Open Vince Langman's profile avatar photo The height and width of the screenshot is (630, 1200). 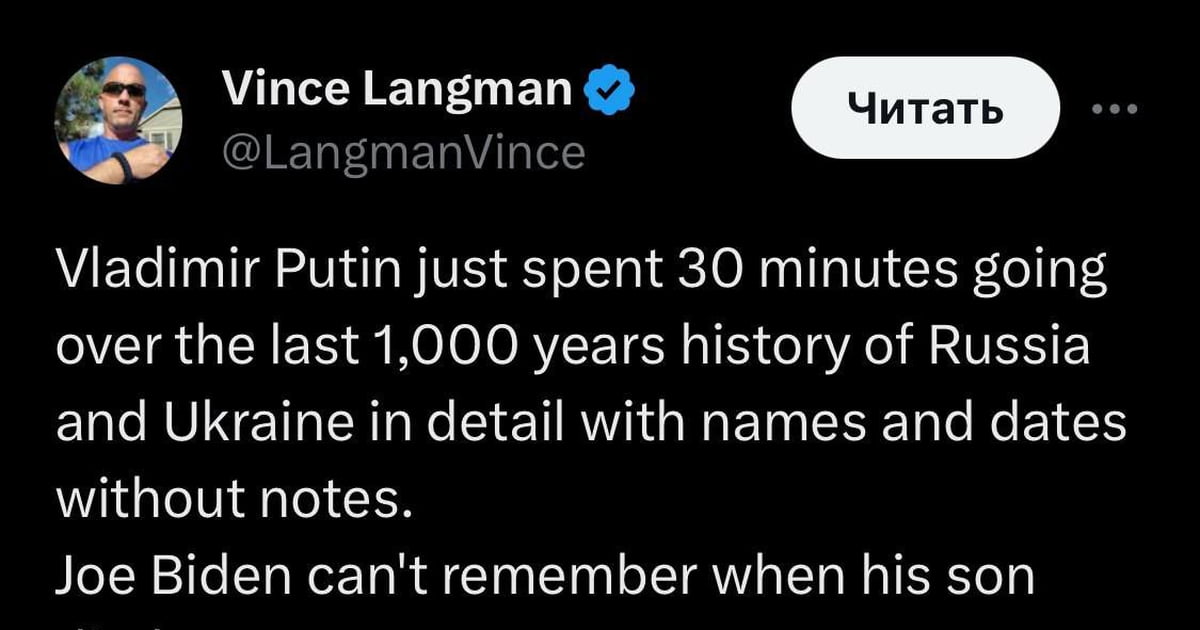click(118, 120)
